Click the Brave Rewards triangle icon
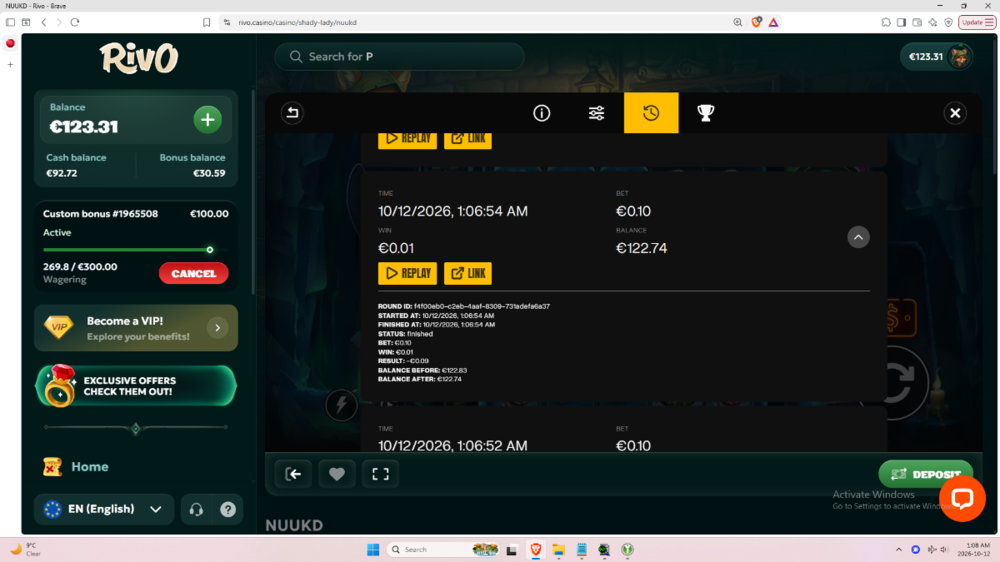1000x562 pixels. pos(774,22)
